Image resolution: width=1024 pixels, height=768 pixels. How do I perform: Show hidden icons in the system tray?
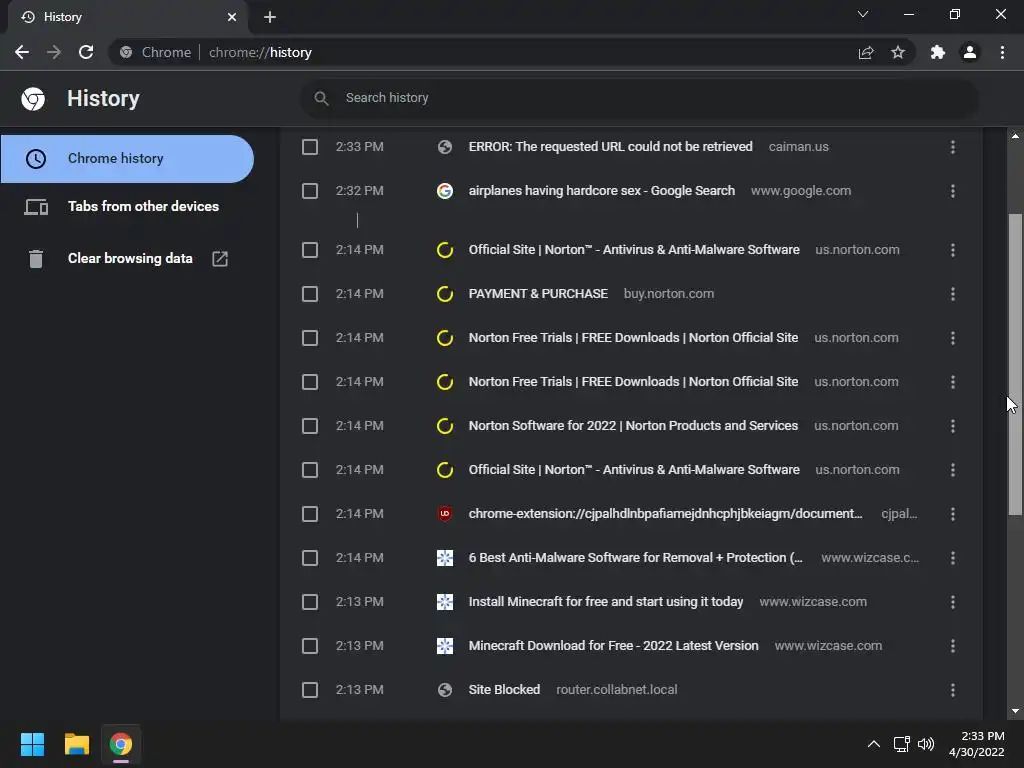point(874,744)
